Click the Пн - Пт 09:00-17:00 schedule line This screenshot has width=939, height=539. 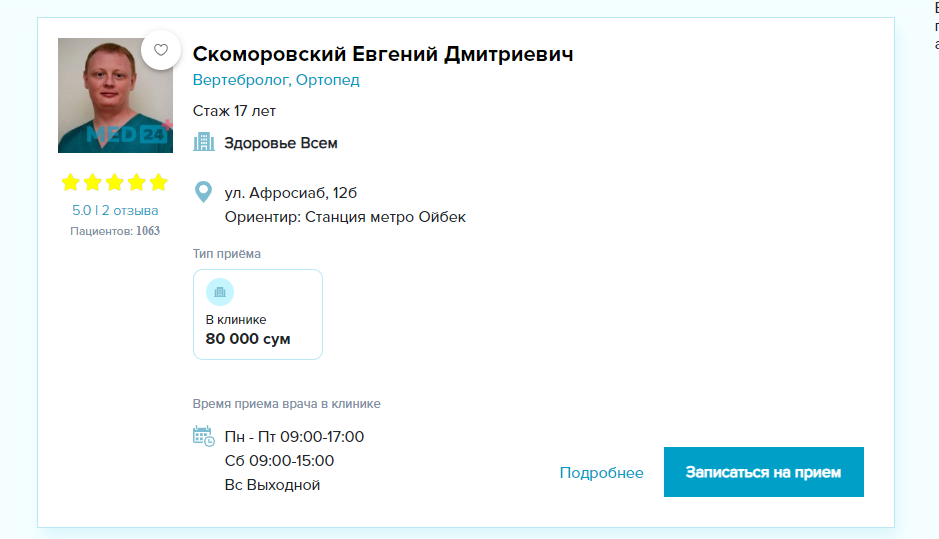click(294, 437)
